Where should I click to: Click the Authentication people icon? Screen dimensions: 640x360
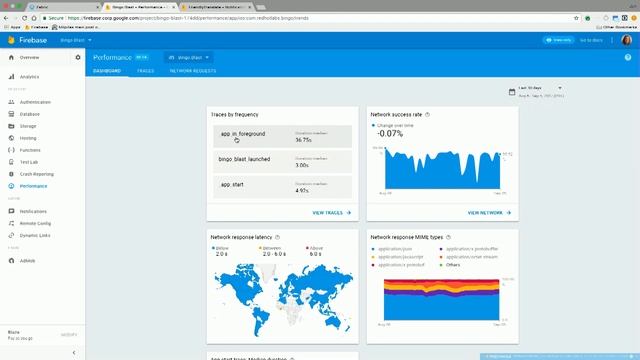pyautogui.click(x=11, y=102)
